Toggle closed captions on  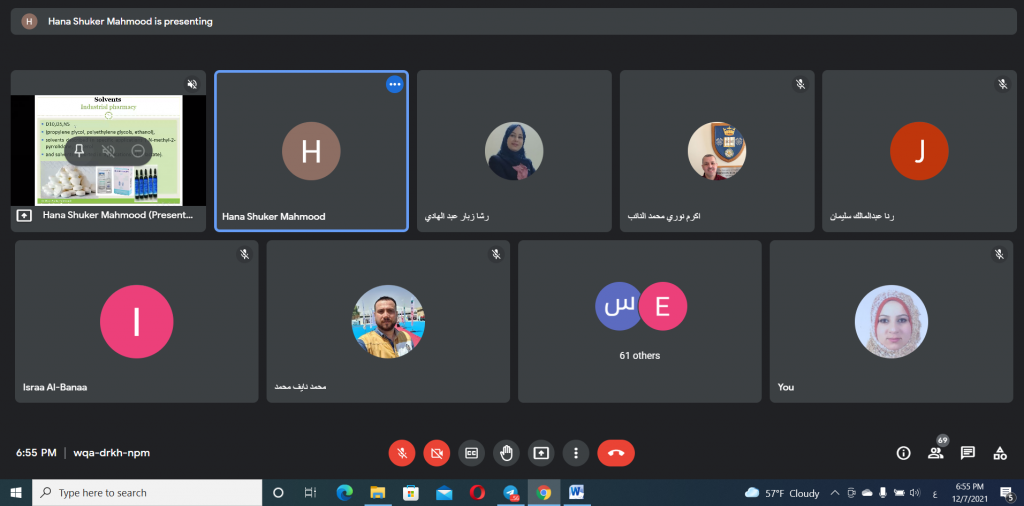coord(471,453)
